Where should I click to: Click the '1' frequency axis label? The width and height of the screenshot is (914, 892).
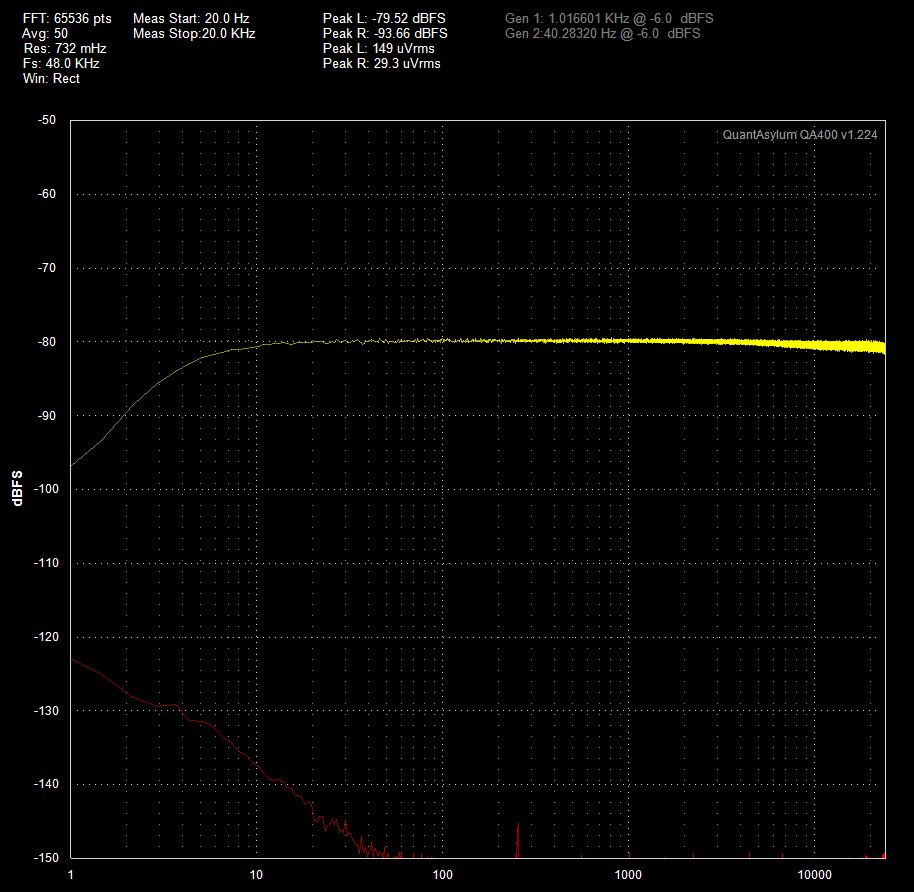point(71,875)
